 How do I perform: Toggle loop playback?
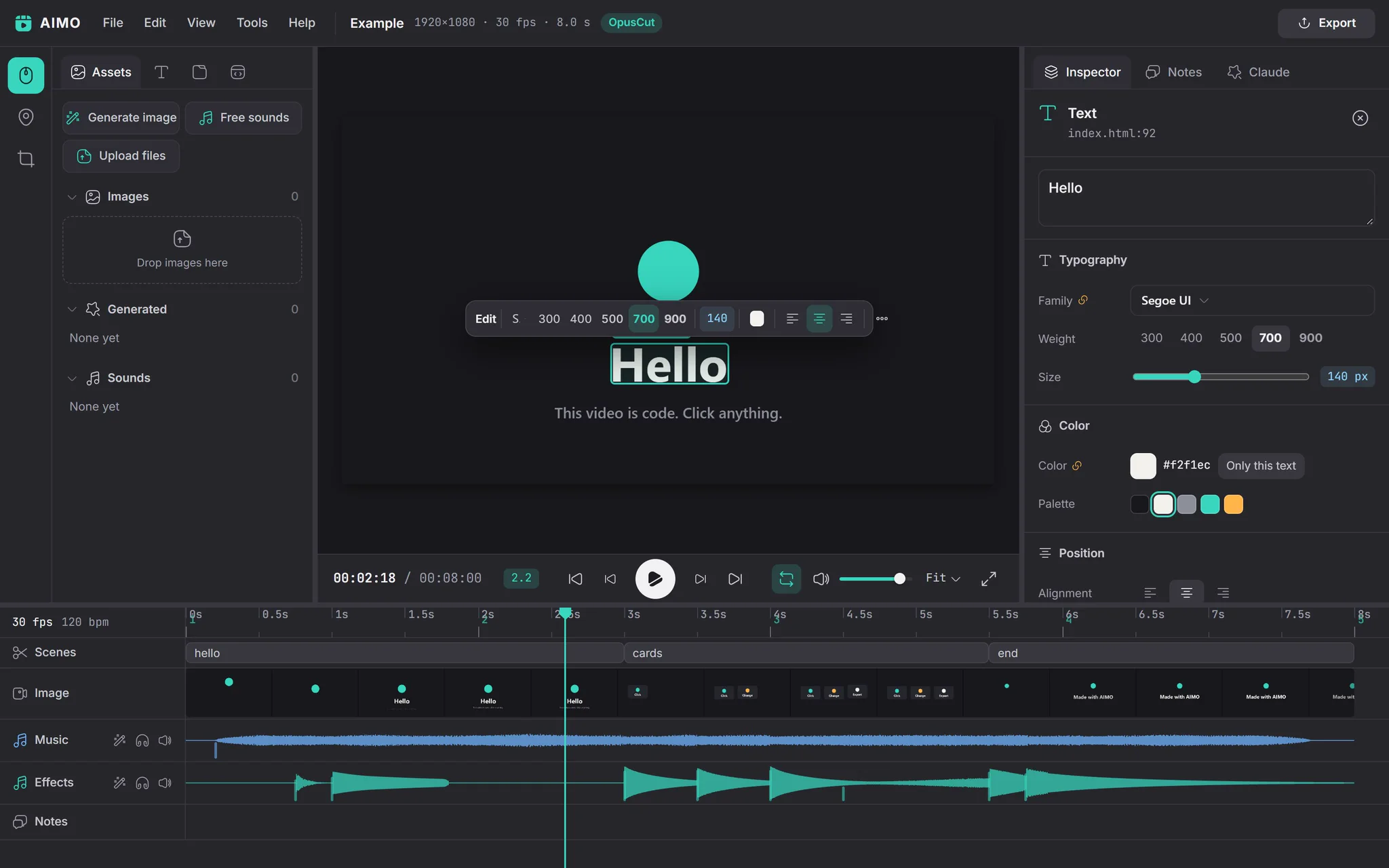786,578
